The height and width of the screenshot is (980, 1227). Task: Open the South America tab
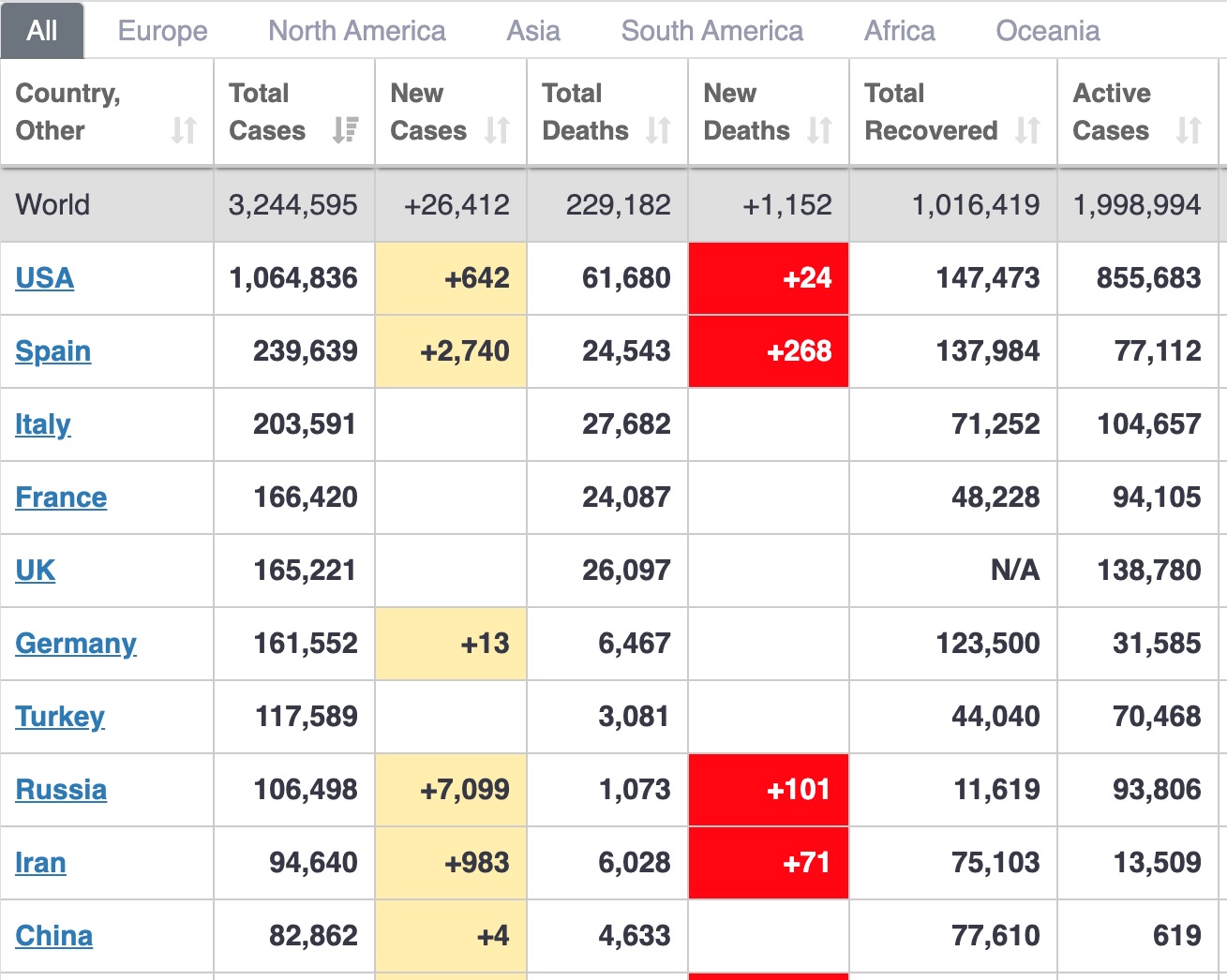[x=712, y=31]
